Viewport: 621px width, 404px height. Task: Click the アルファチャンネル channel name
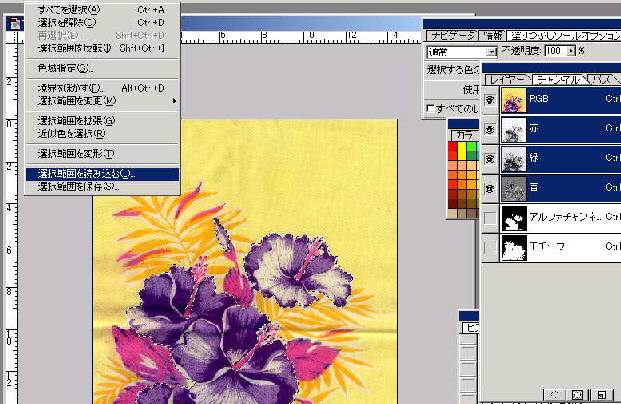click(565, 217)
